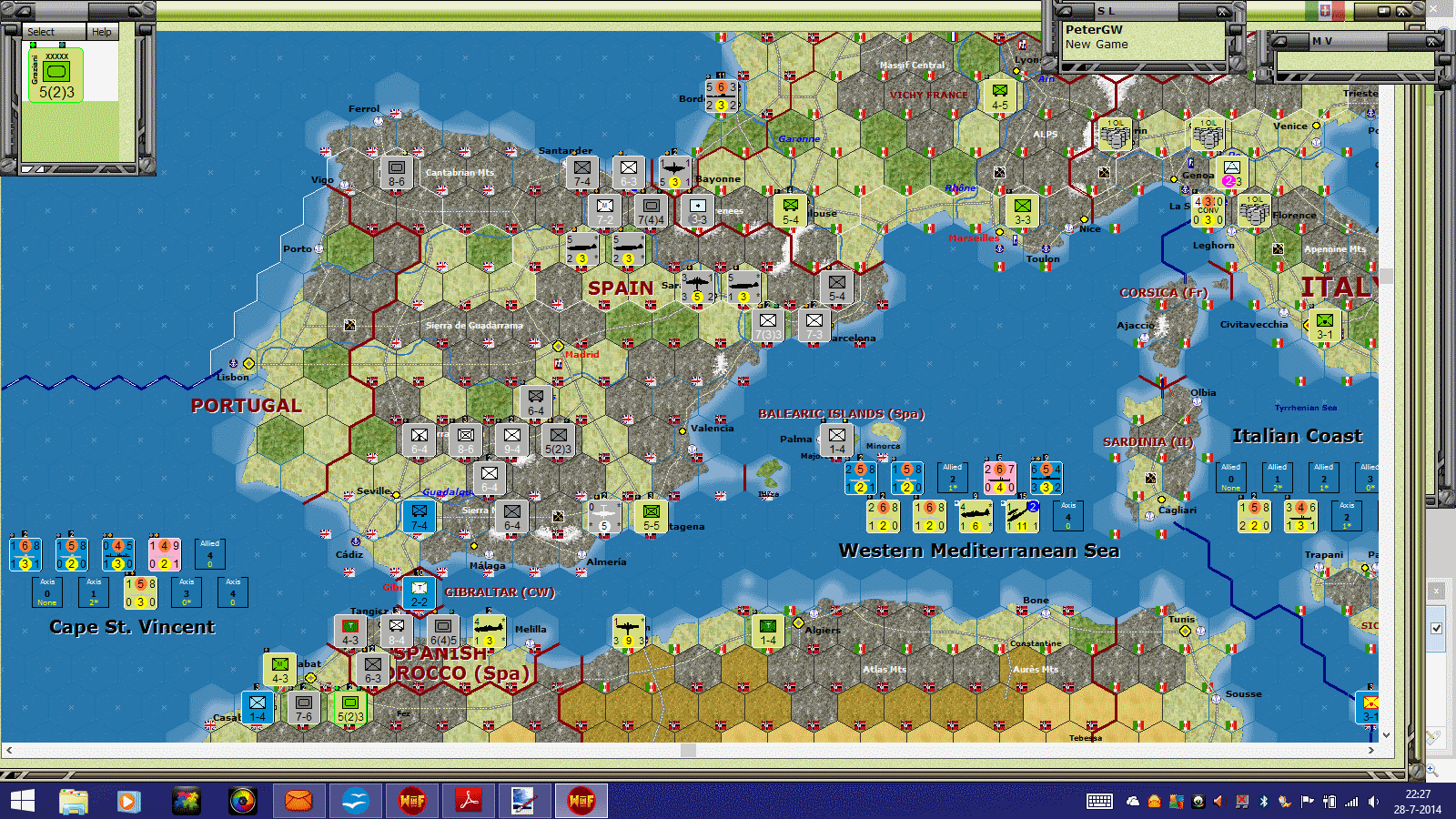The height and width of the screenshot is (819, 1456).
Task: Open the Select menu
Action: [x=41, y=32]
